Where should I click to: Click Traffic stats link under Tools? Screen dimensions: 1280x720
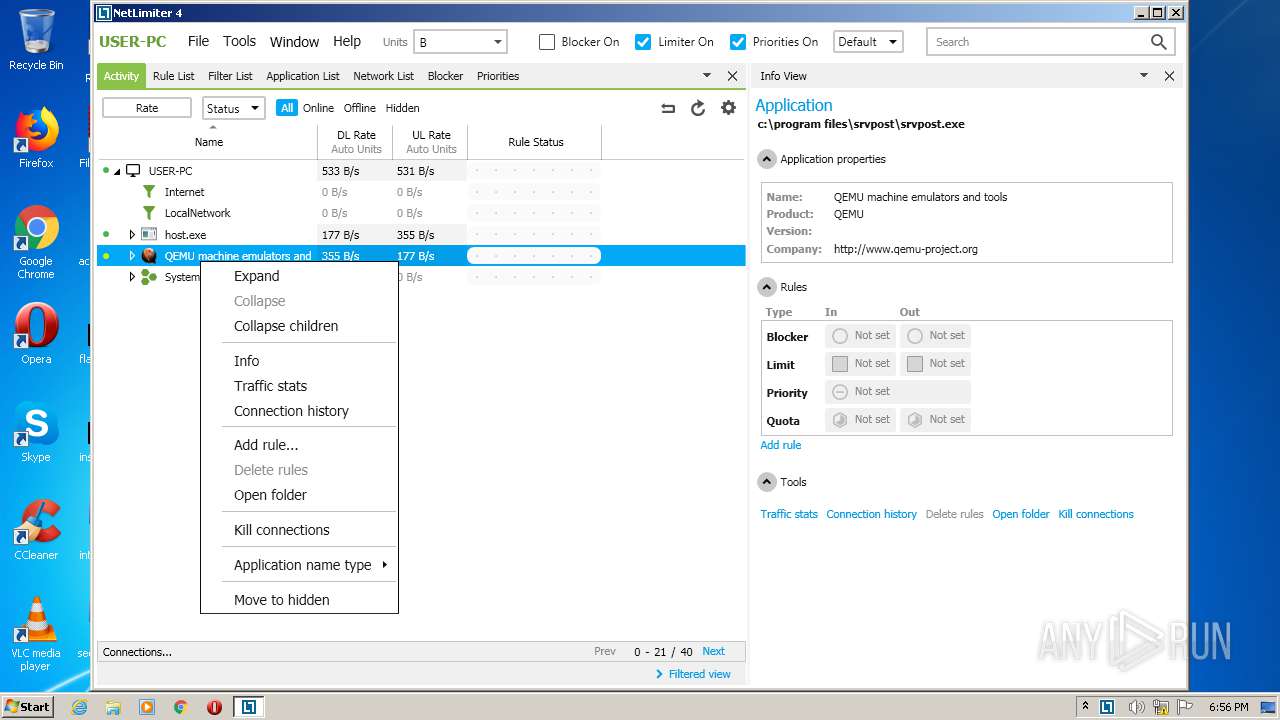(789, 514)
